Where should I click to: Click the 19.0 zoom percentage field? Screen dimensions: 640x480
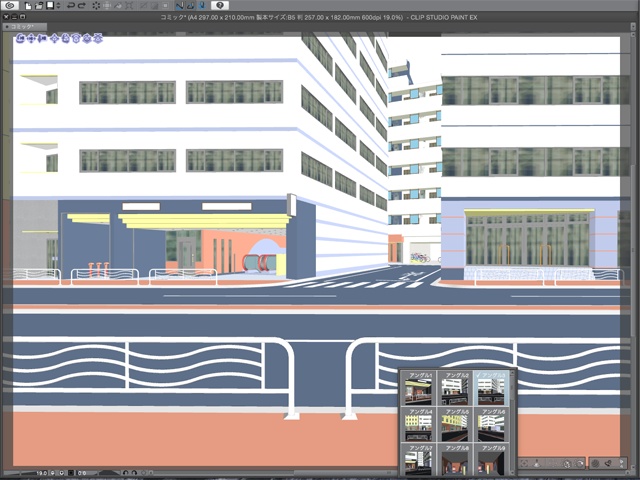(41, 473)
